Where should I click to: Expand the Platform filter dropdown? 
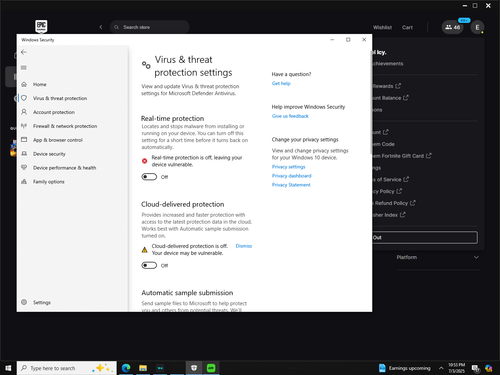click(438, 257)
